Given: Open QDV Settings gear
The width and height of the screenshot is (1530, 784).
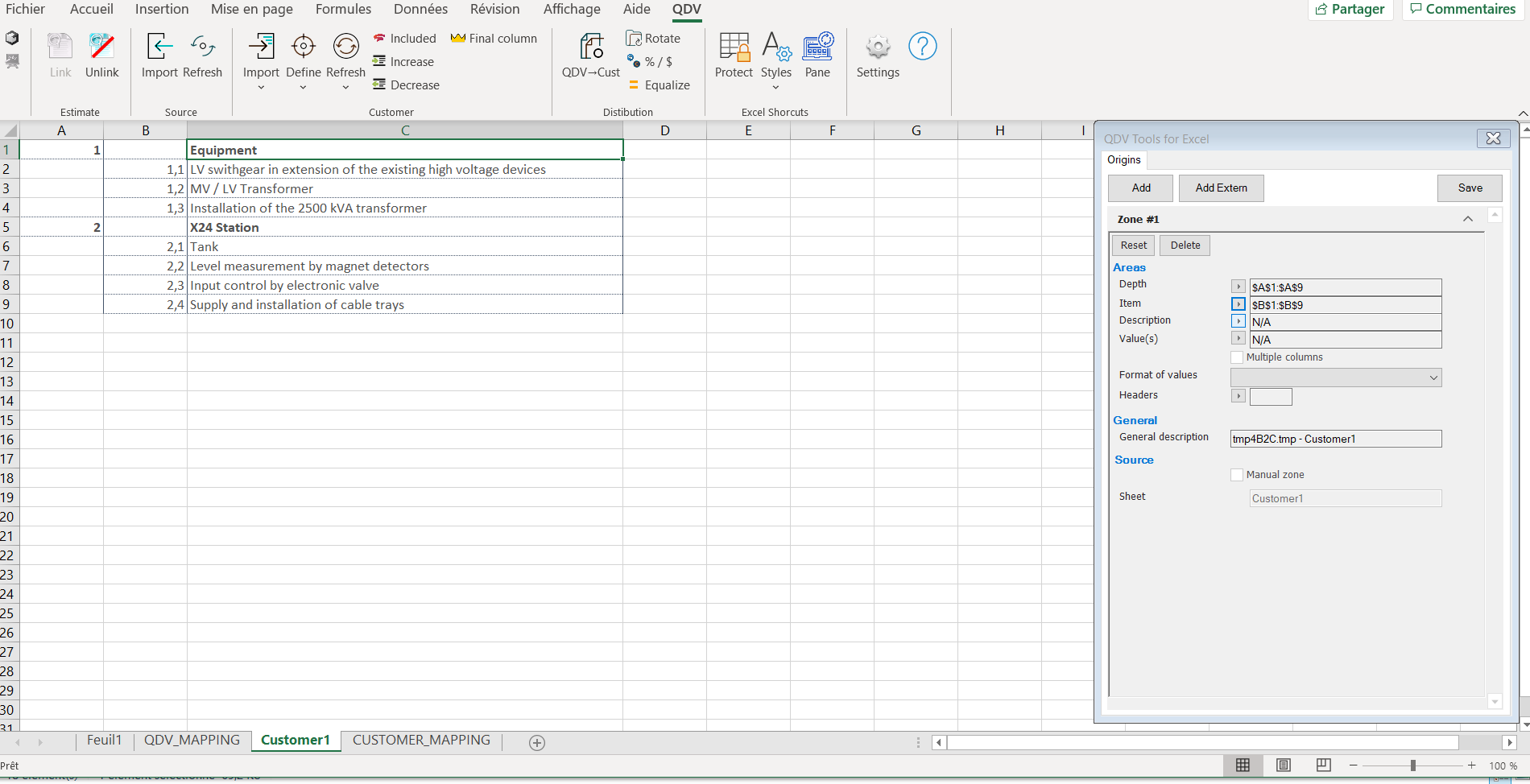Looking at the screenshot, I should click(x=878, y=47).
